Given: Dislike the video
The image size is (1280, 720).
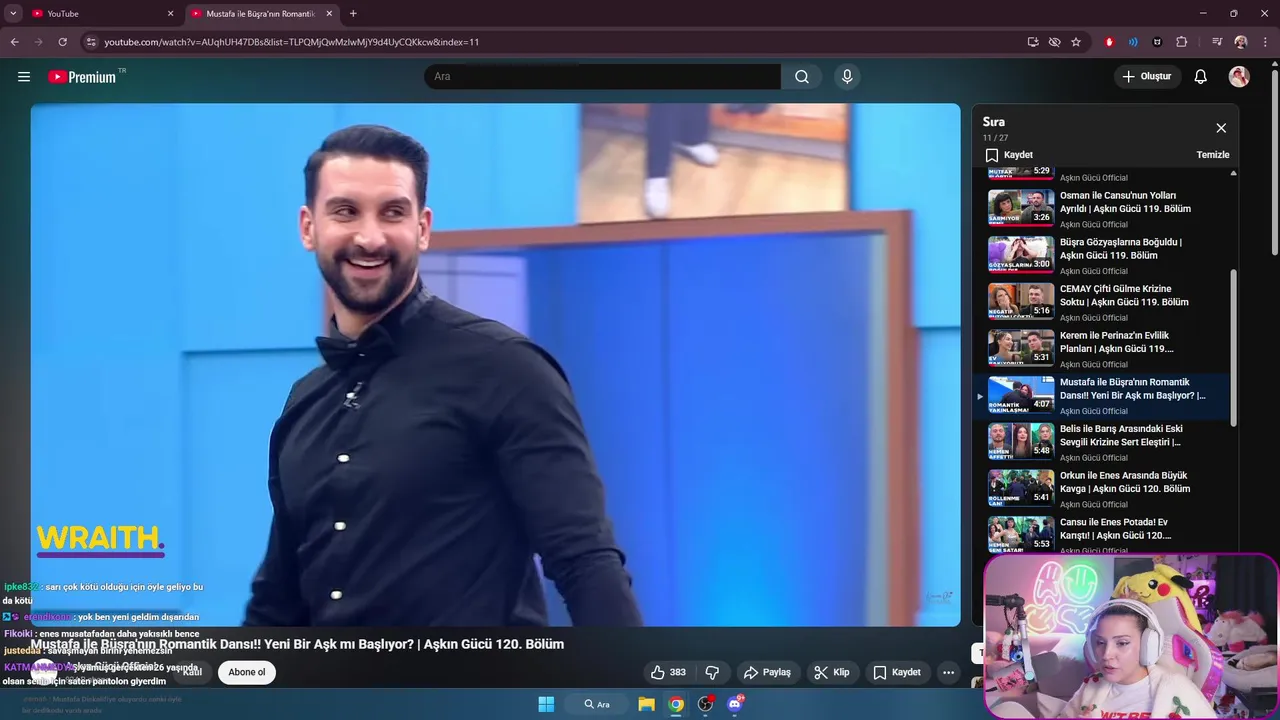Looking at the screenshot, I should pyautogui.click(x=713, y=672).
